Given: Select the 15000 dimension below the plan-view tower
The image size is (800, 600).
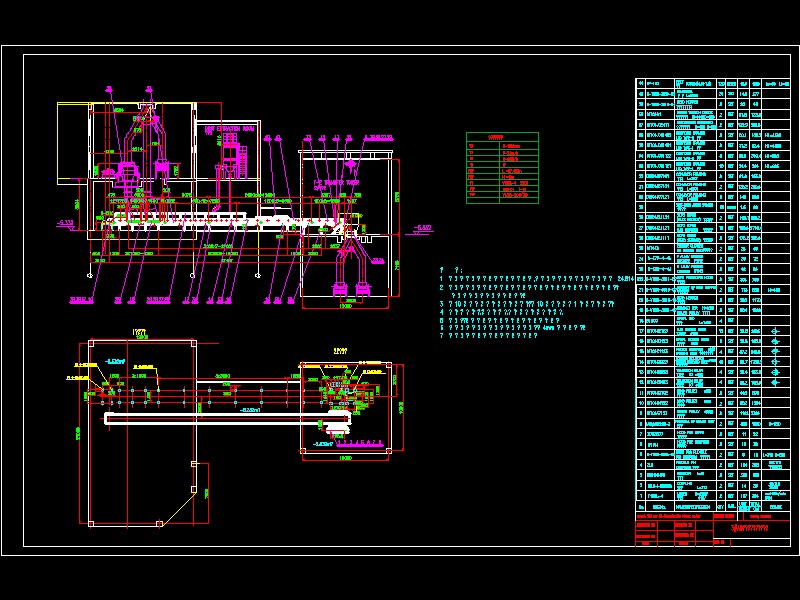Looking at the screenshot, I should point(345,458).
